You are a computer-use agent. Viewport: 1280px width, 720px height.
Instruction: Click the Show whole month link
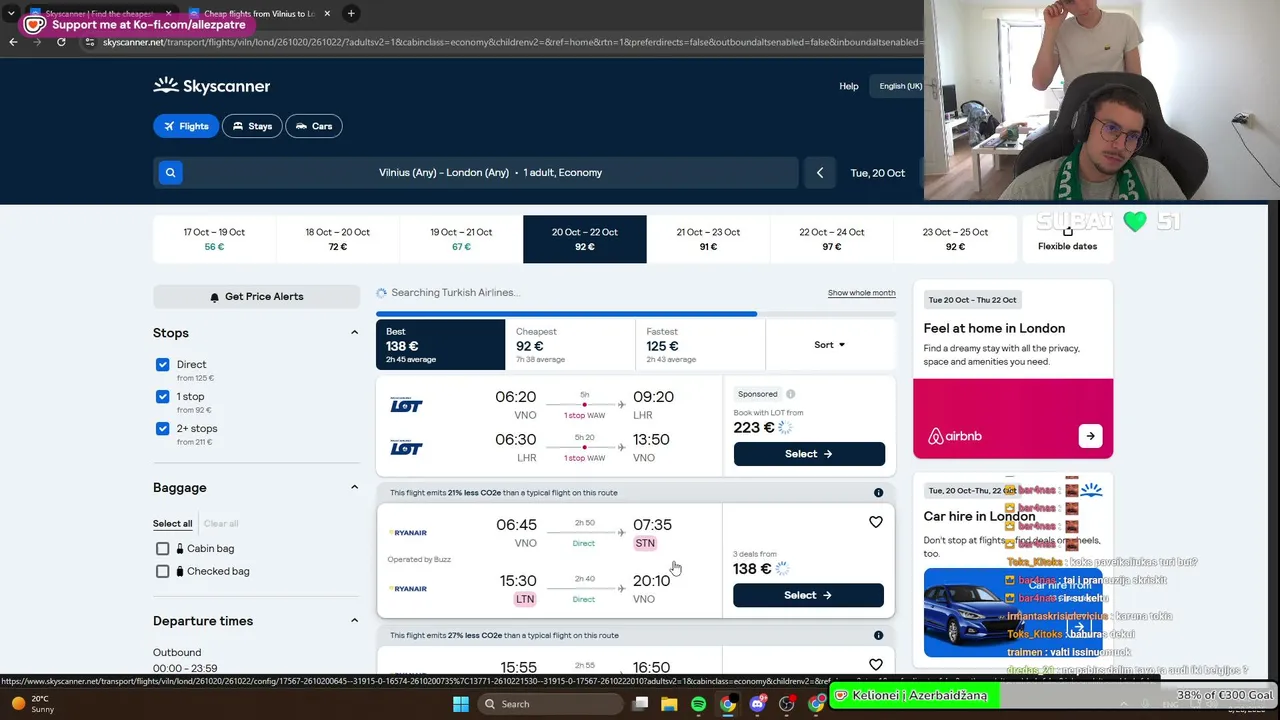862,293
